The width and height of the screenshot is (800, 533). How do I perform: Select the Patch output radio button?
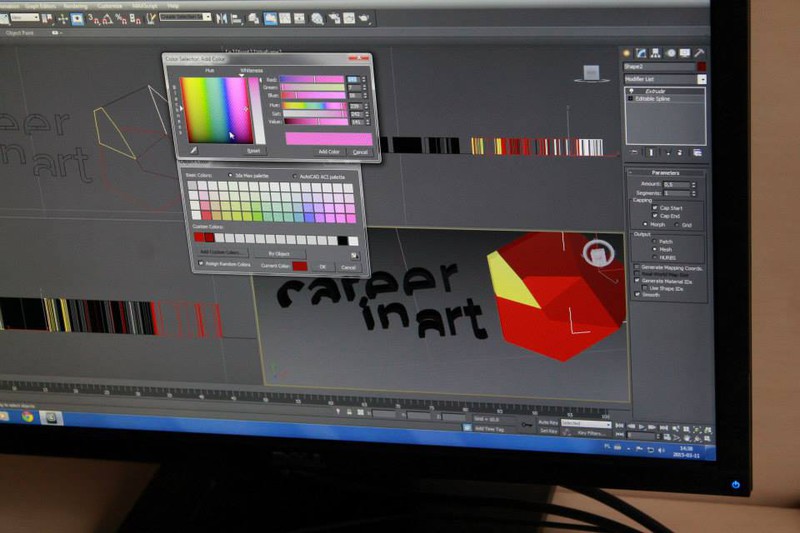coord(654,241)
